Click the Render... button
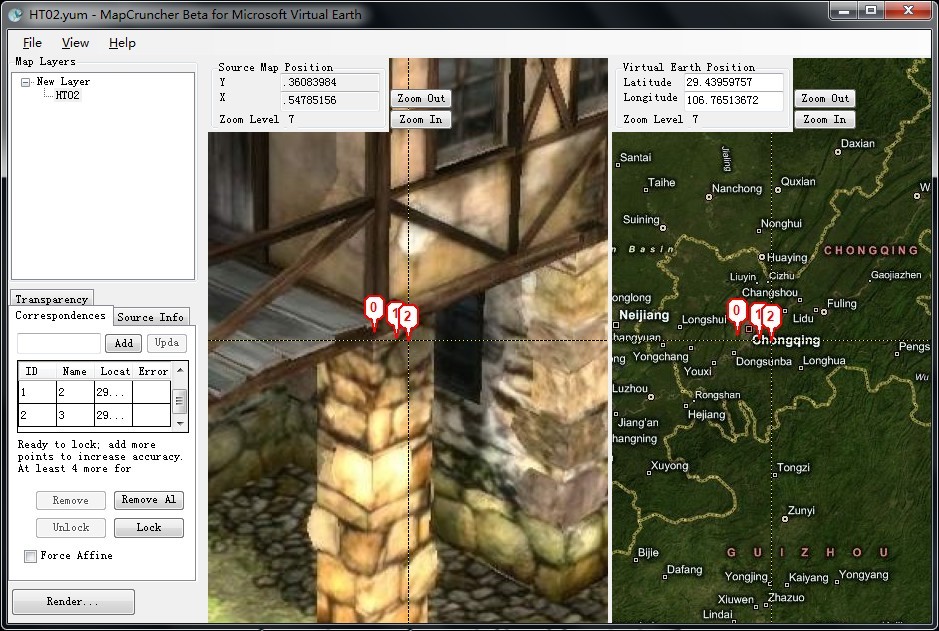Screen dimensions: 939x631 click(x=73, y=601)
